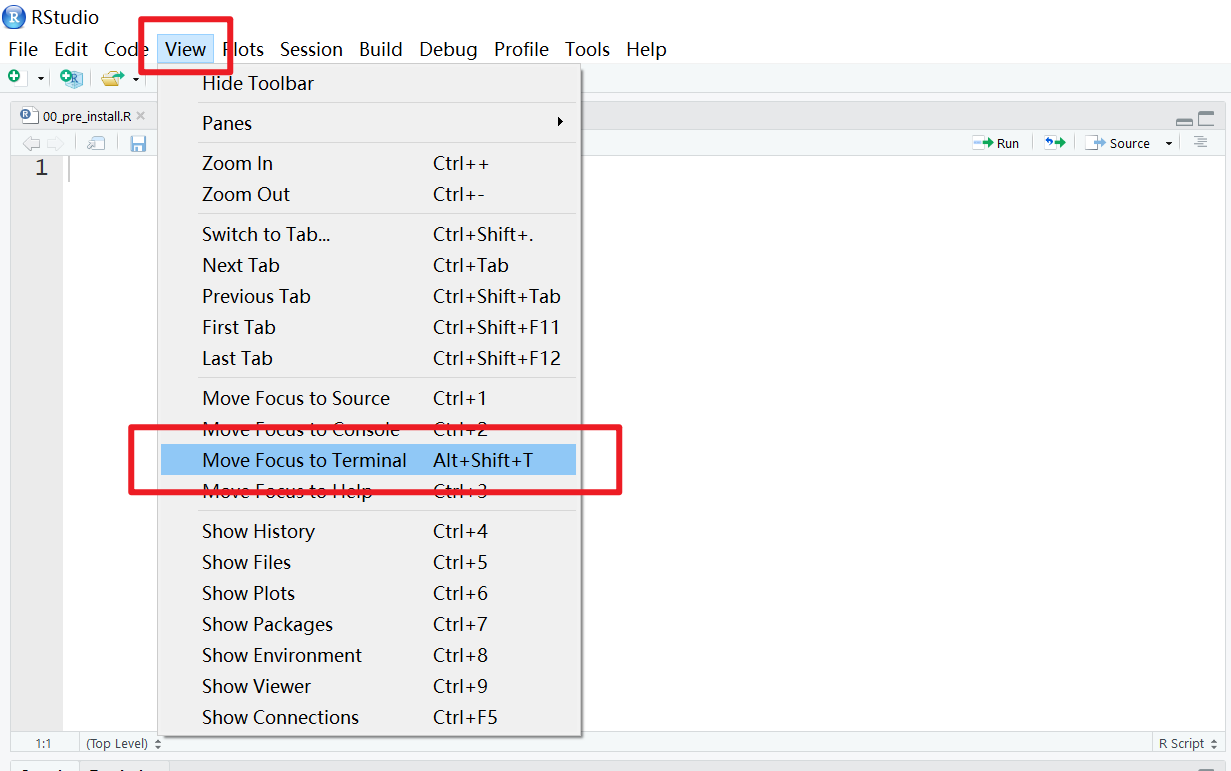Select Zoom Out menu entry
The image size is (1231, 771).
click(369, 194)
